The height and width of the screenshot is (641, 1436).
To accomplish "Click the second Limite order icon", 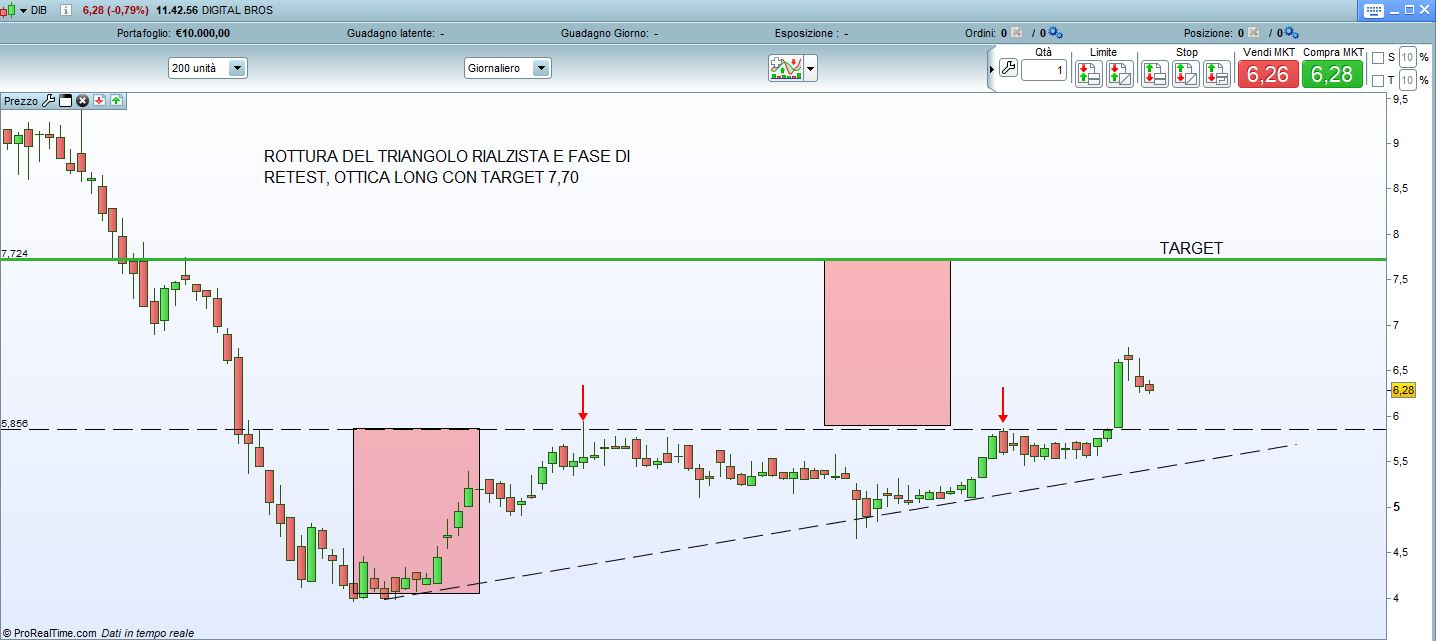I will click(x=1120, y=74).
